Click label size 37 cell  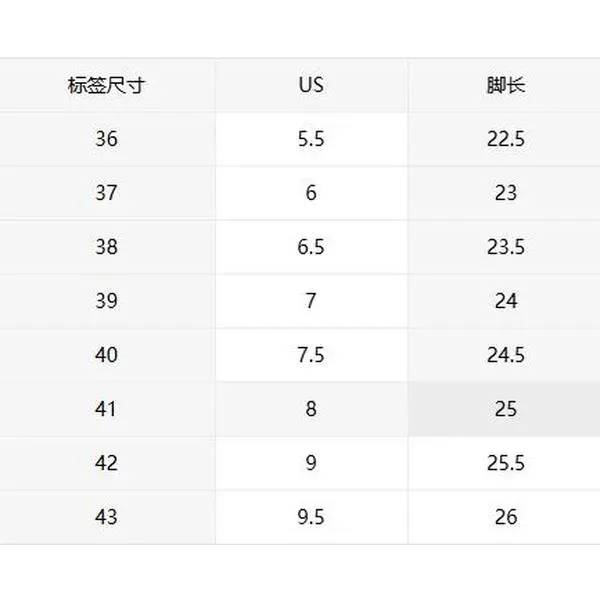[106, 193]
